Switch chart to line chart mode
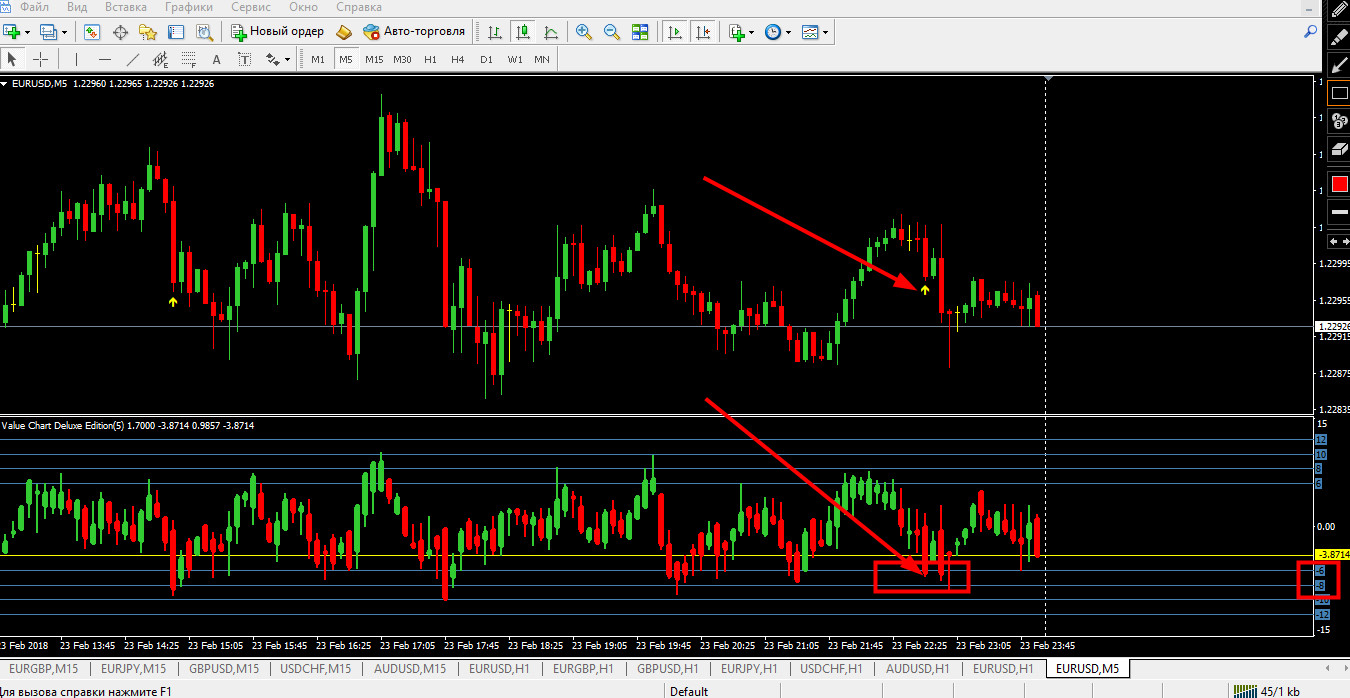 550,32
